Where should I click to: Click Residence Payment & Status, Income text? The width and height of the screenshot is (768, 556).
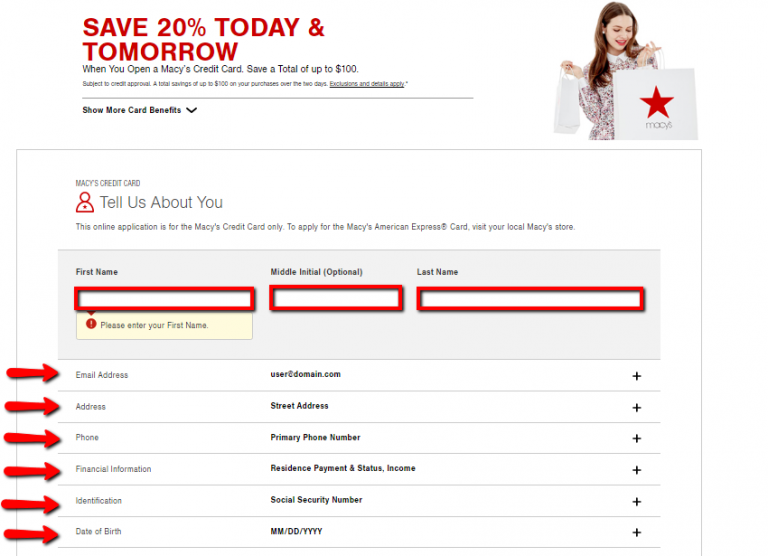click(x=343, y=468)
